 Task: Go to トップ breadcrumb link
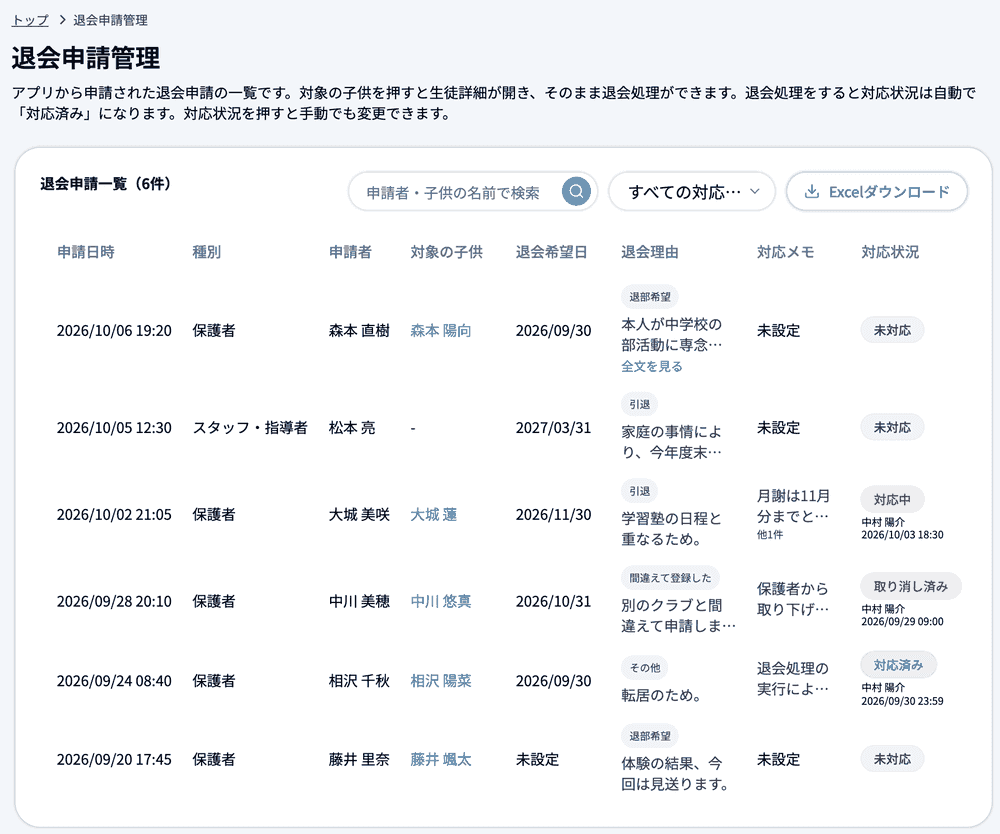tap(30, 20)
